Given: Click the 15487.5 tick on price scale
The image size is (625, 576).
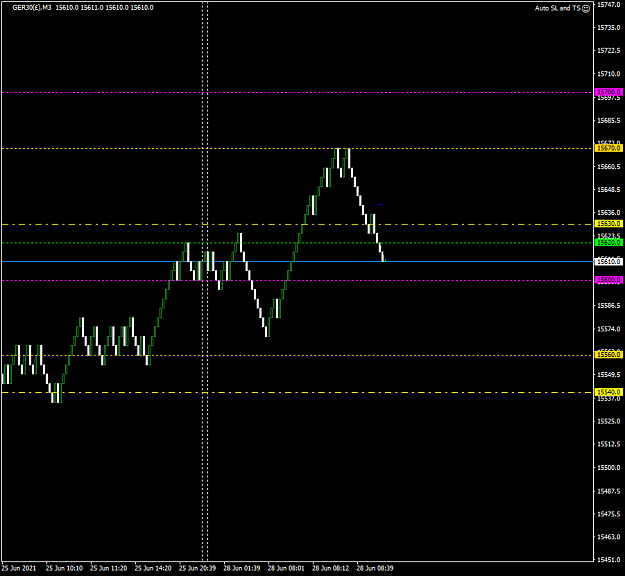Looking at the screenshot, I should pos(608,491).
